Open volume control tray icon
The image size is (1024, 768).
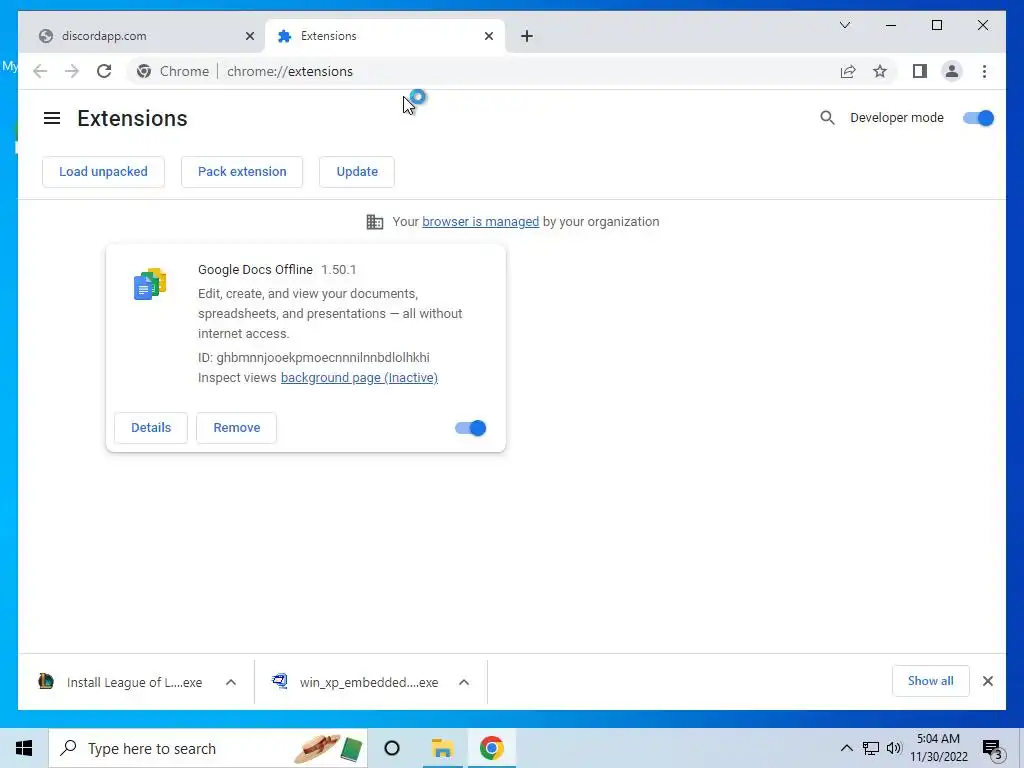coord(894,748)
